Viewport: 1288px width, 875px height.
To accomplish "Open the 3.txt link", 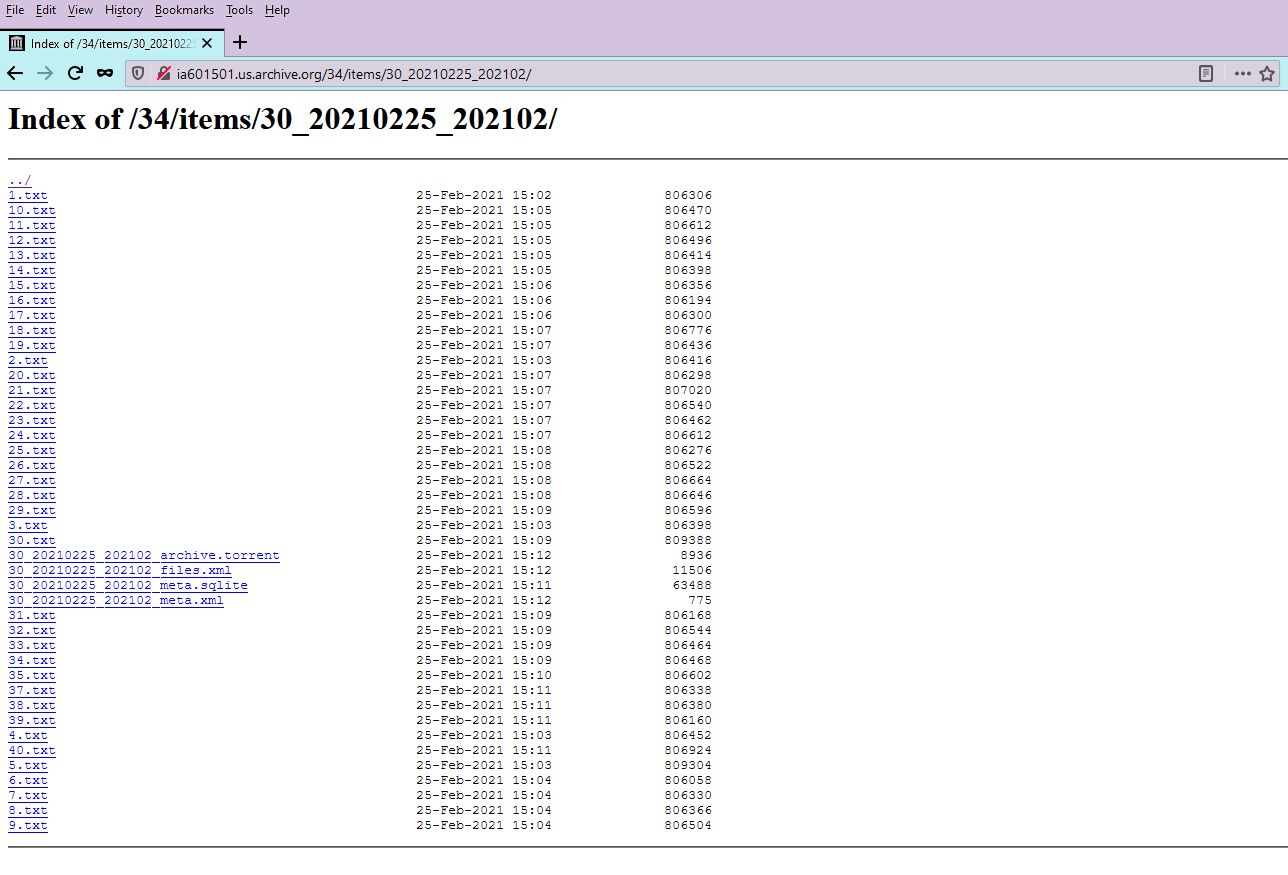I will point(28,525).
